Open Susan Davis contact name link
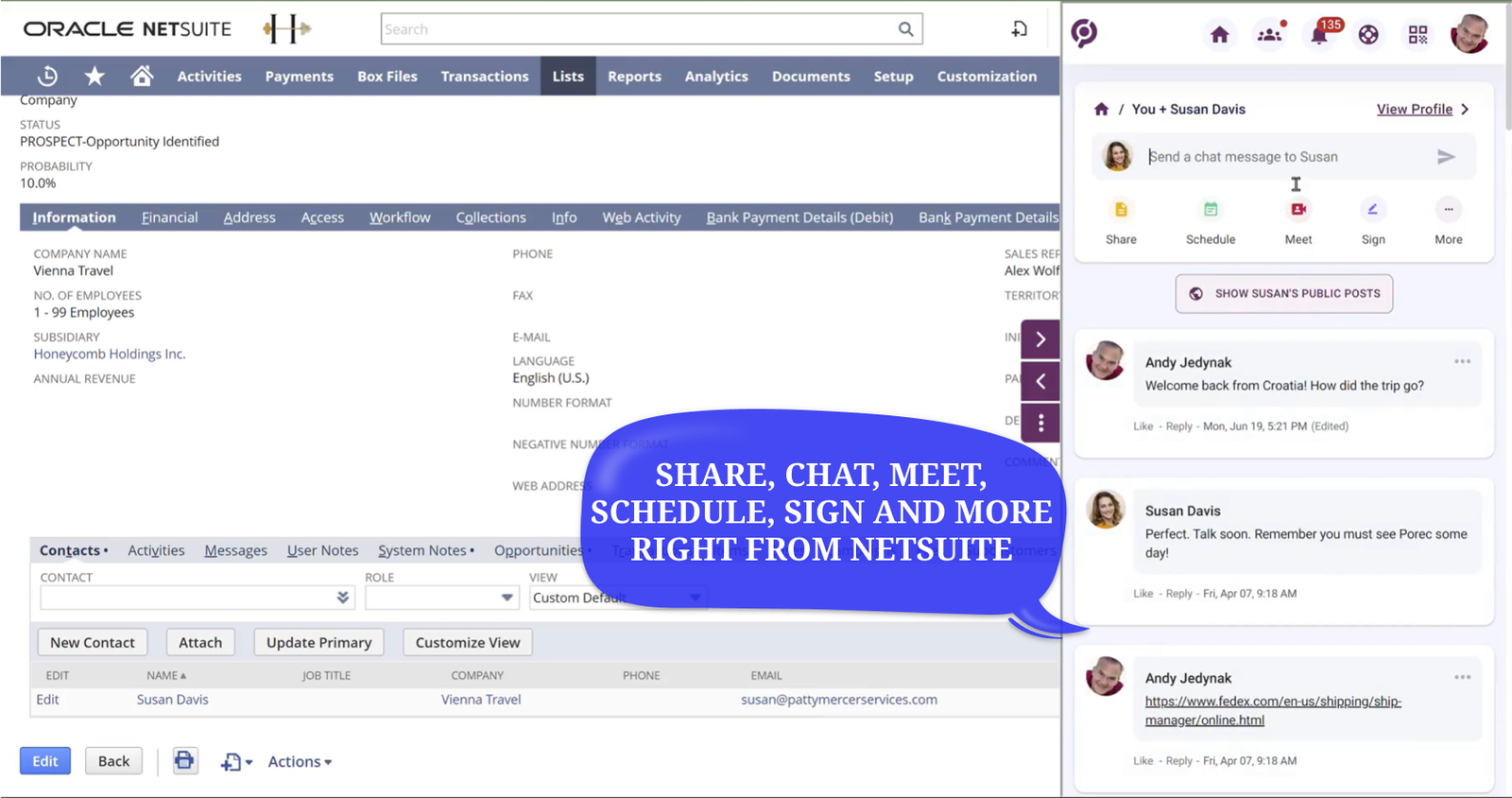This screenshot has height=798, width=1512. click(172, 700)
